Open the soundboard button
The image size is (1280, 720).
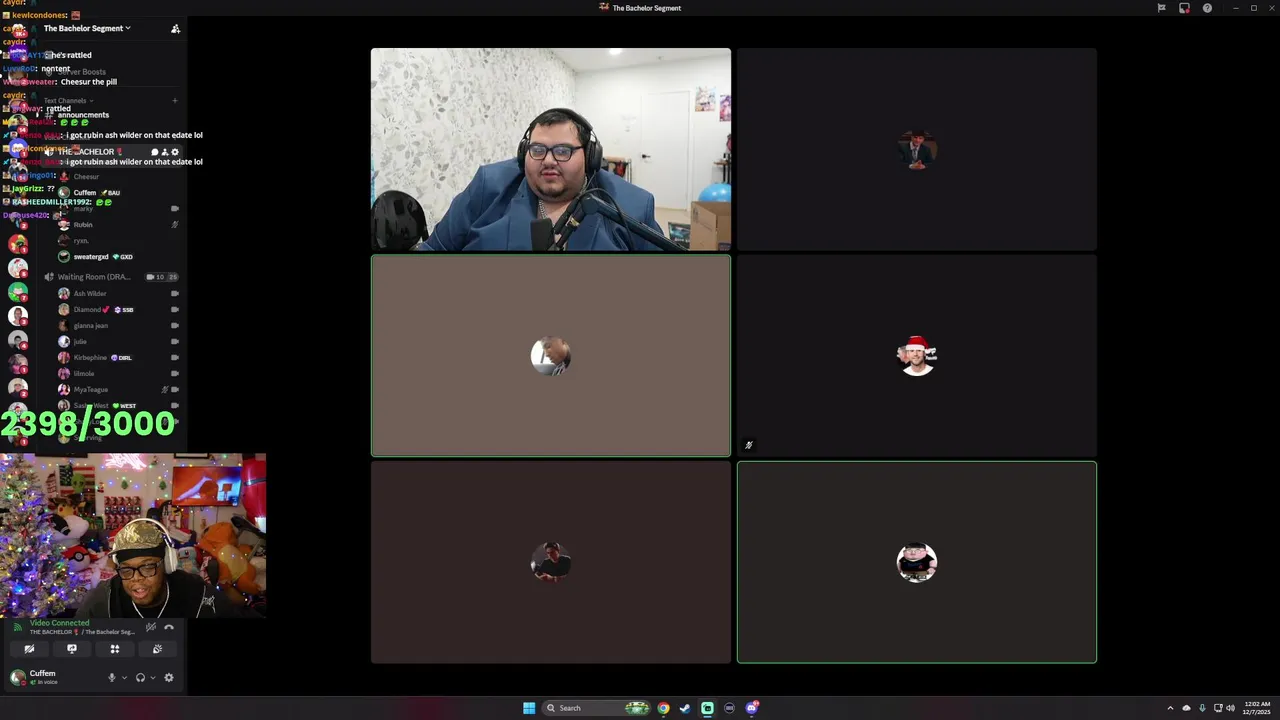157,649
